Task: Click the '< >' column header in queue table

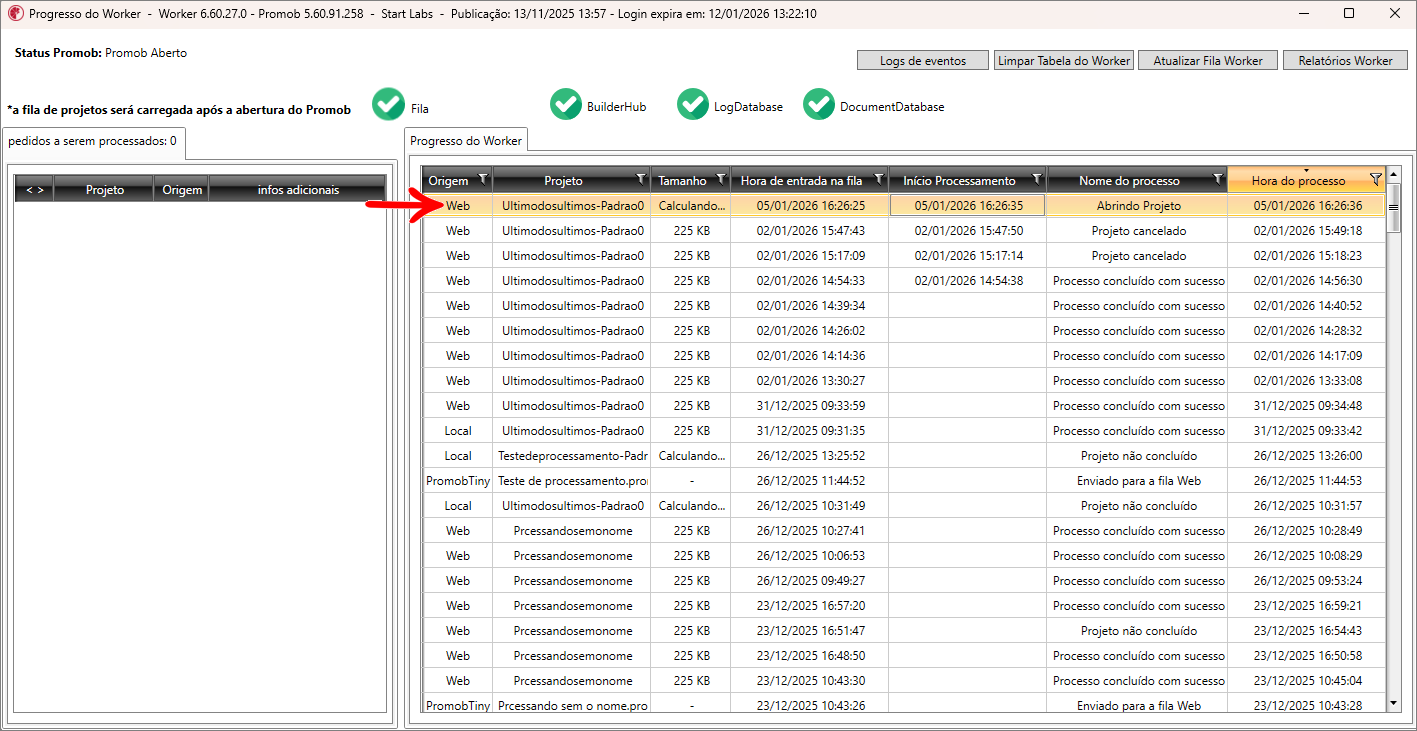Action: click(x=35, y=189)
